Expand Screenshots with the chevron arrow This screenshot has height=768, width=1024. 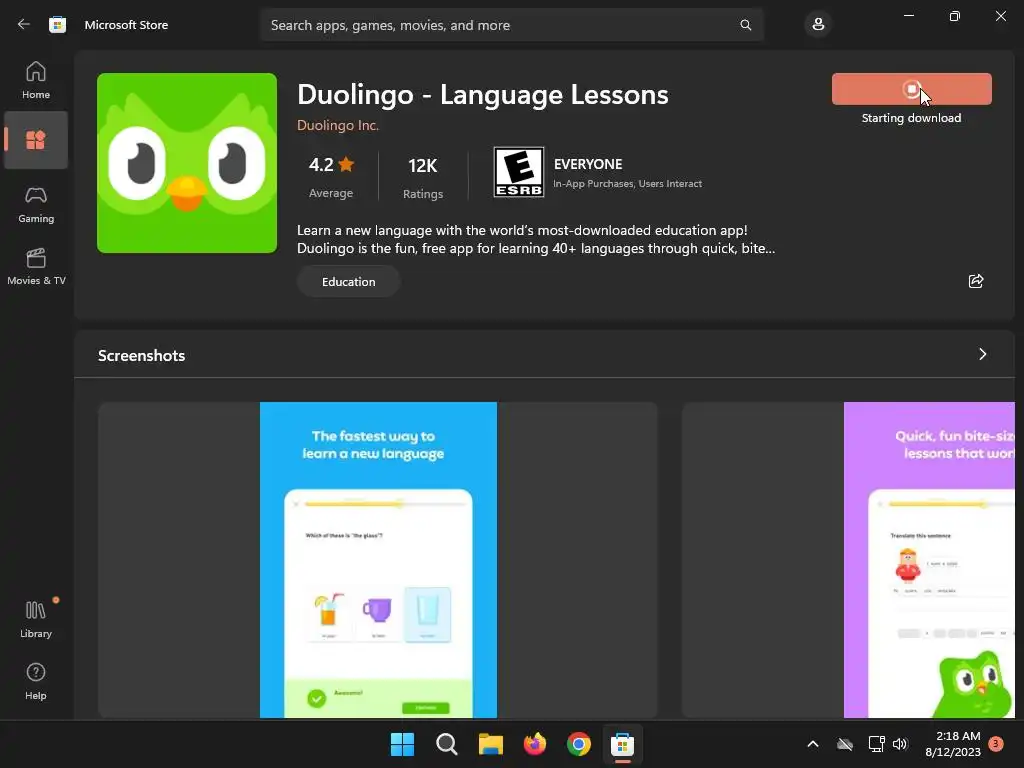(x=982, y=354)
